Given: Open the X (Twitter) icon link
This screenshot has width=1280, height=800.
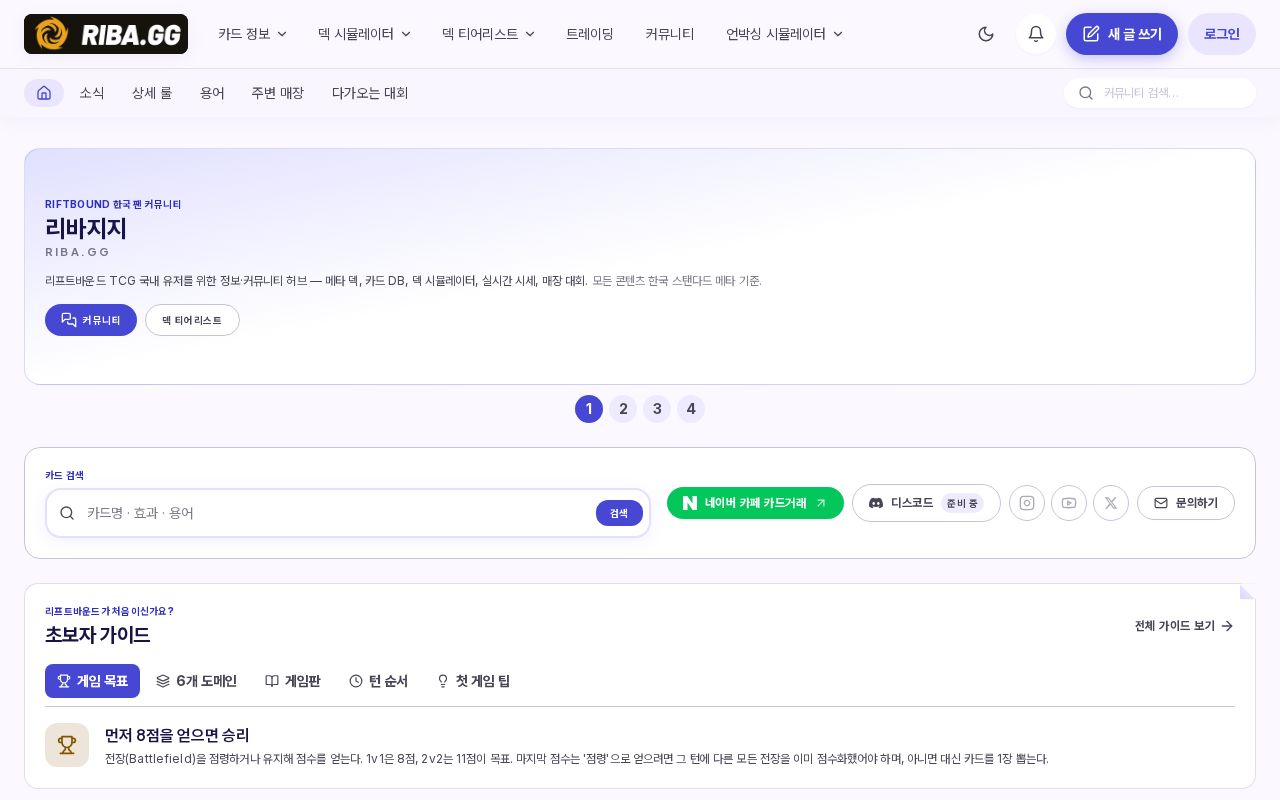Looking at the screenshot, I should pos(1111,503).
